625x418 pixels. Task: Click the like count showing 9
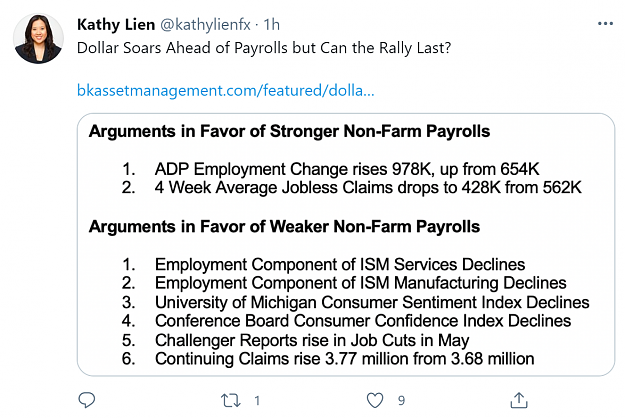point(401,400)
